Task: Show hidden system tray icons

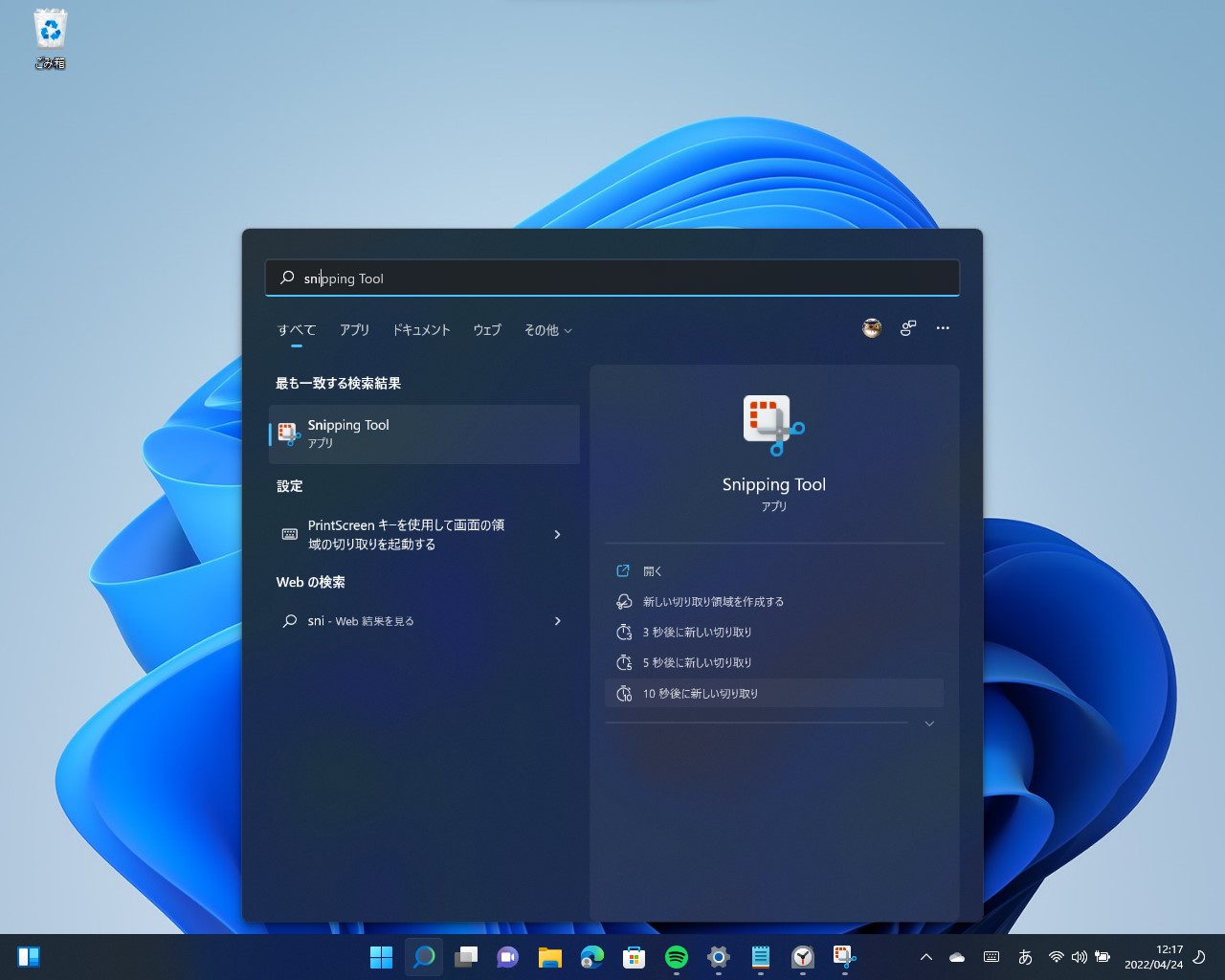Action: click(x=925, y=957)
